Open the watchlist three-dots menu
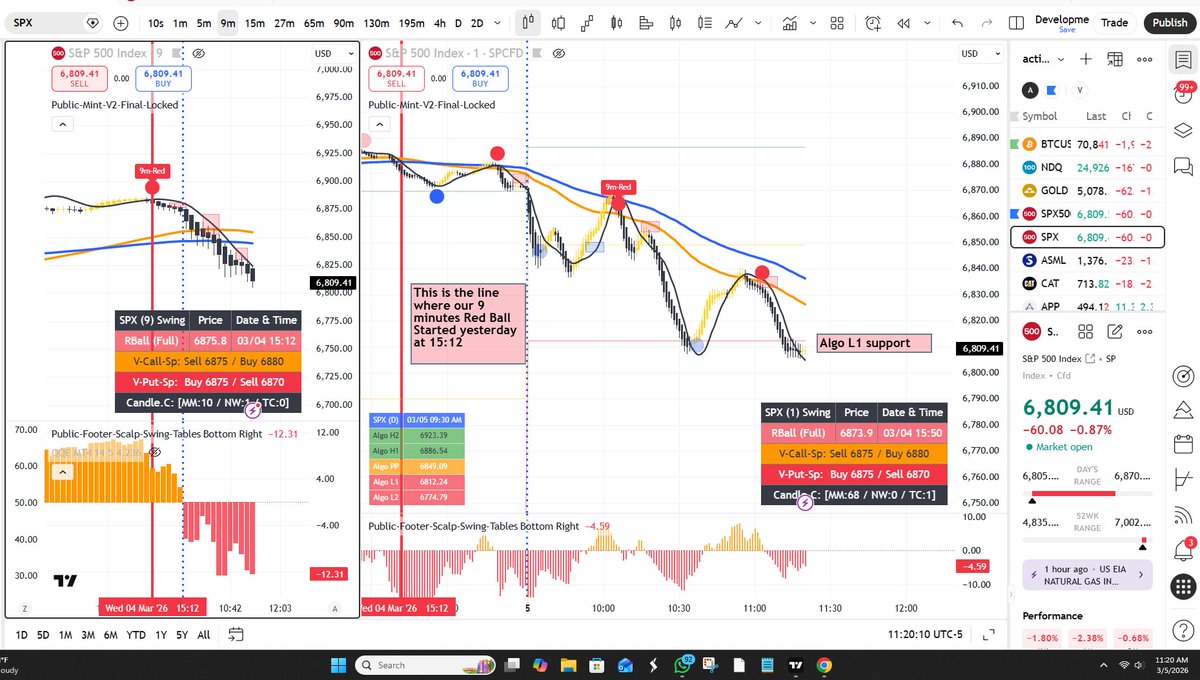 coord(1145,59)
